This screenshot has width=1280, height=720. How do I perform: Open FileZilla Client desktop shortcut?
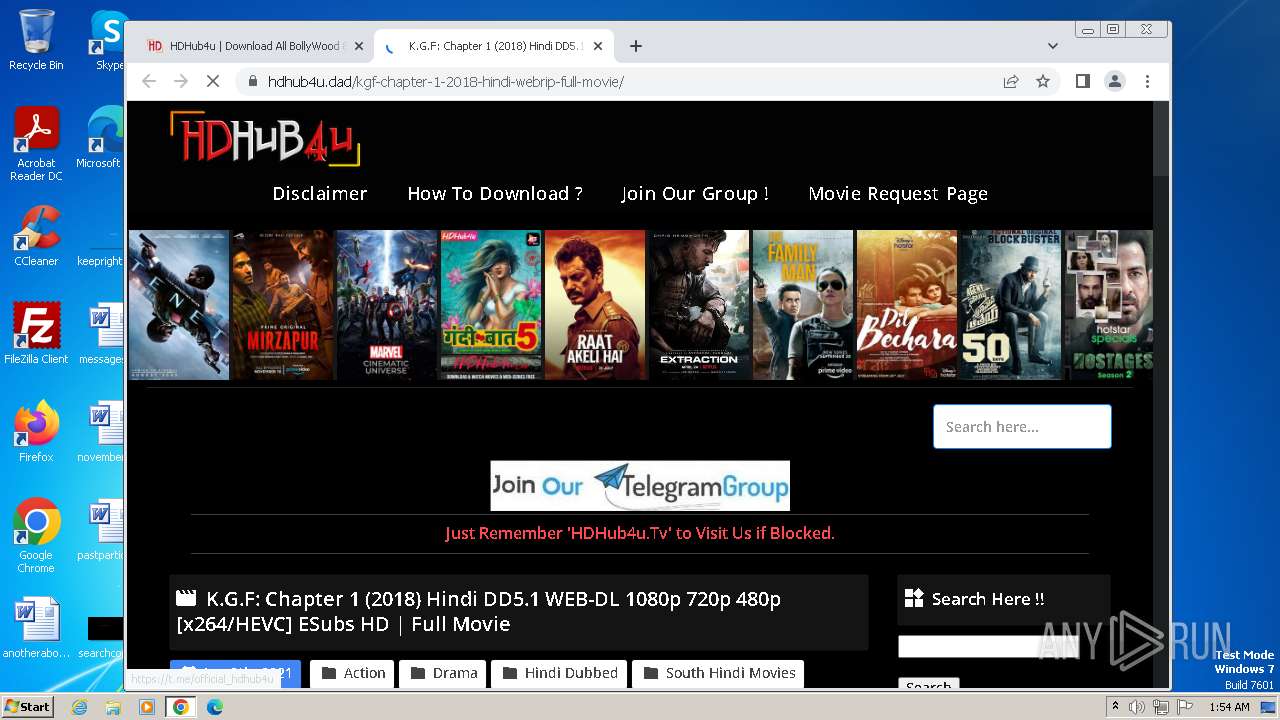36,334
